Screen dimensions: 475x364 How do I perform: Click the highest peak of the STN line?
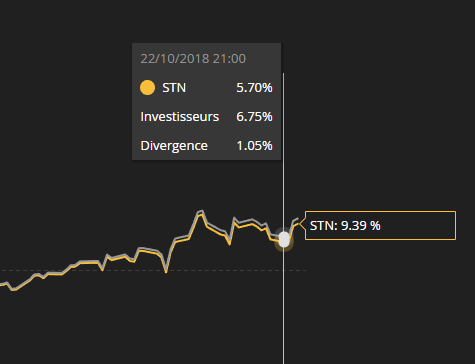(x=201, y=213)
